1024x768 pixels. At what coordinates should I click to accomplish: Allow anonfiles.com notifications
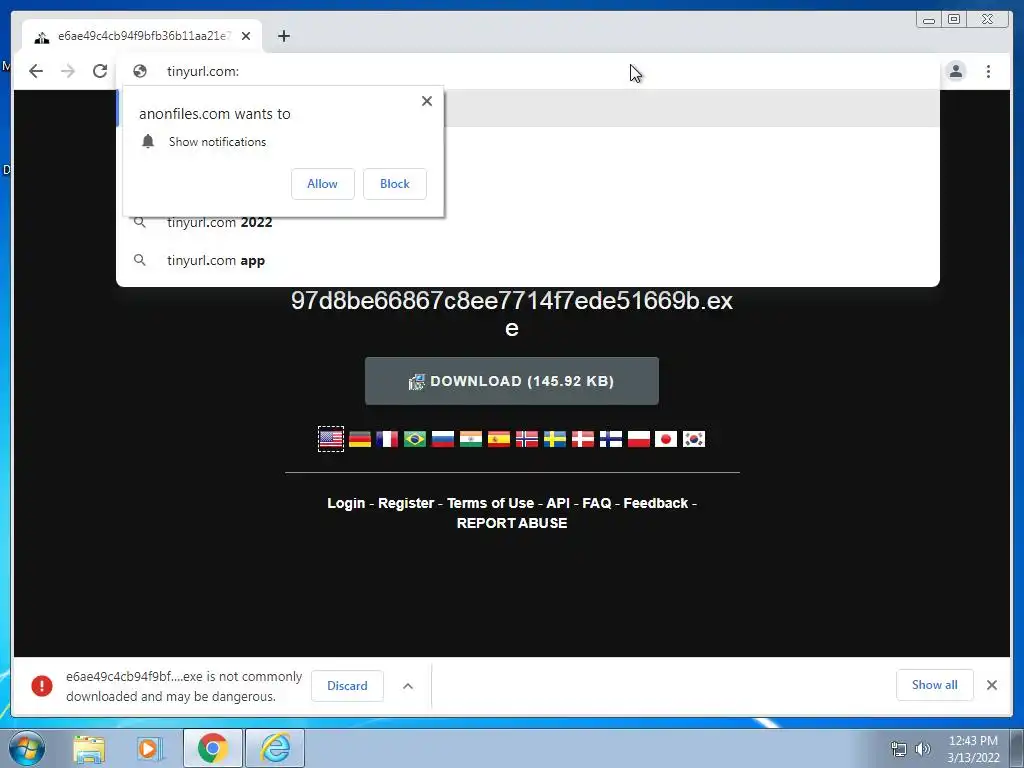(x=323, y=184)
